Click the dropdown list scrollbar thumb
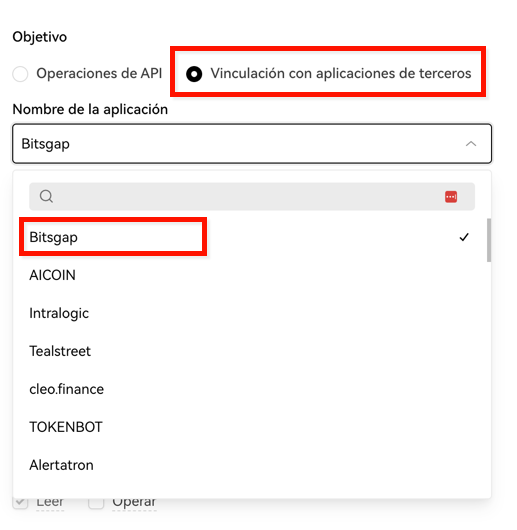 pyautogui.click(x=489, y=240)
